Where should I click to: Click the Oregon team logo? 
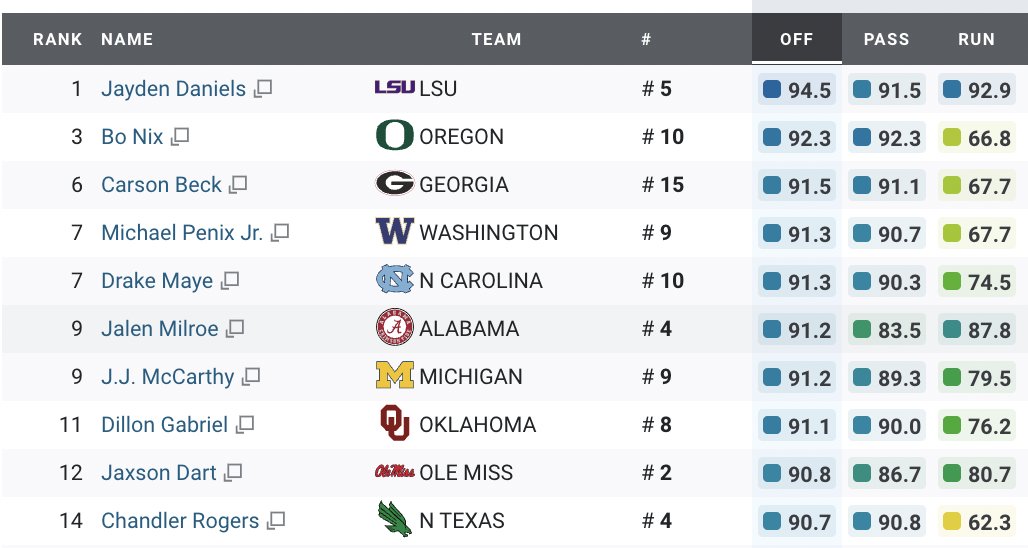pyautogui.click(x=395, y=136)
